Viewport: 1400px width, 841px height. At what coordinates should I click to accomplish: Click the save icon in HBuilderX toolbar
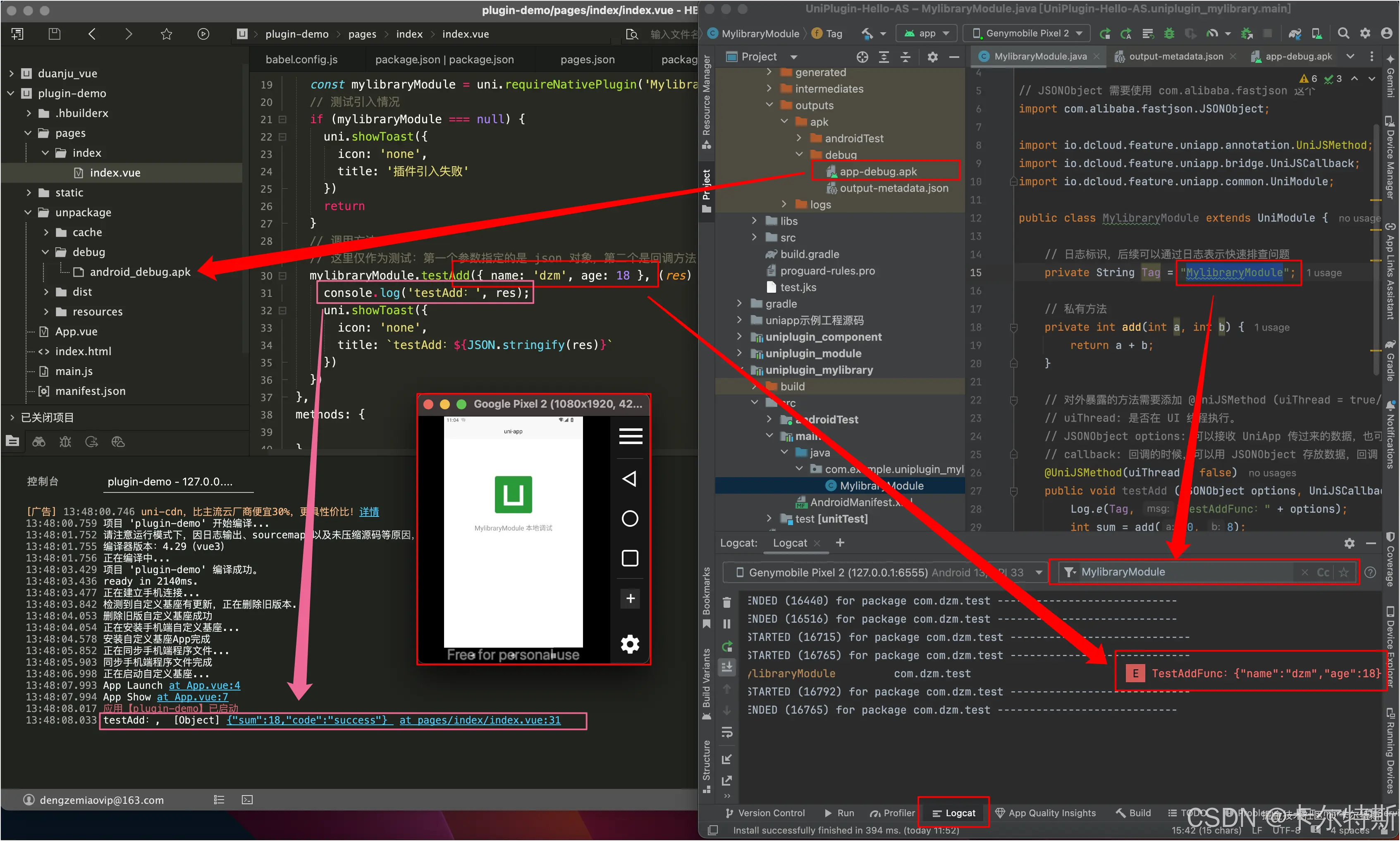(55, 34)
